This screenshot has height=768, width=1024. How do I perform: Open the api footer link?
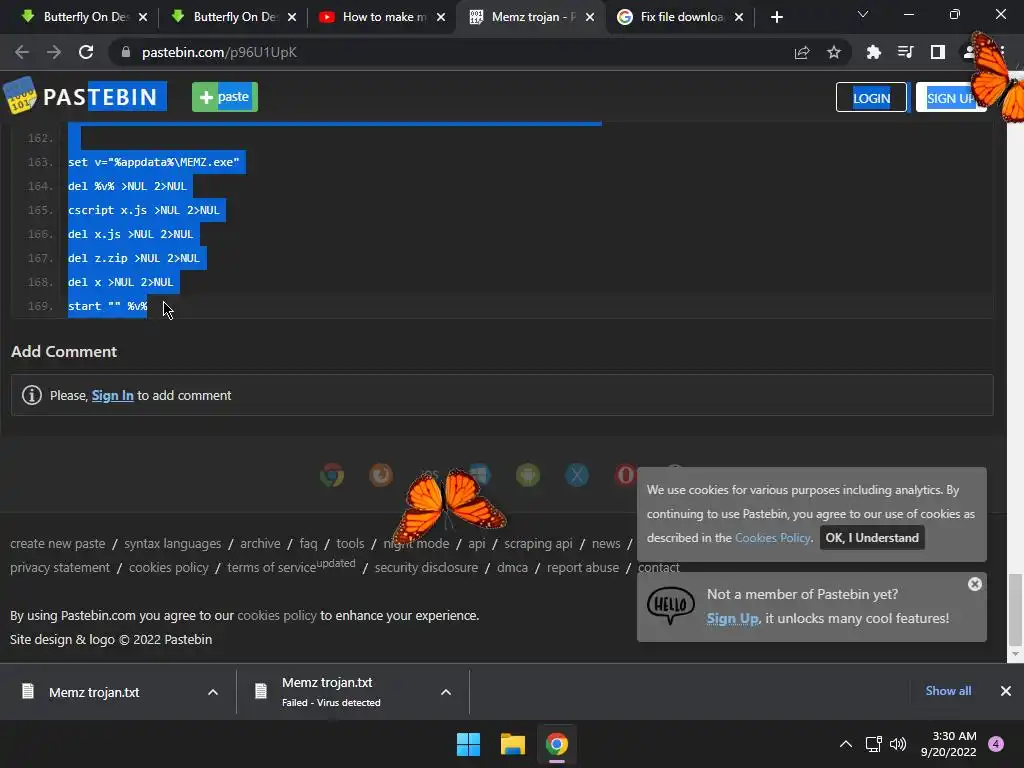coord(477,543)
